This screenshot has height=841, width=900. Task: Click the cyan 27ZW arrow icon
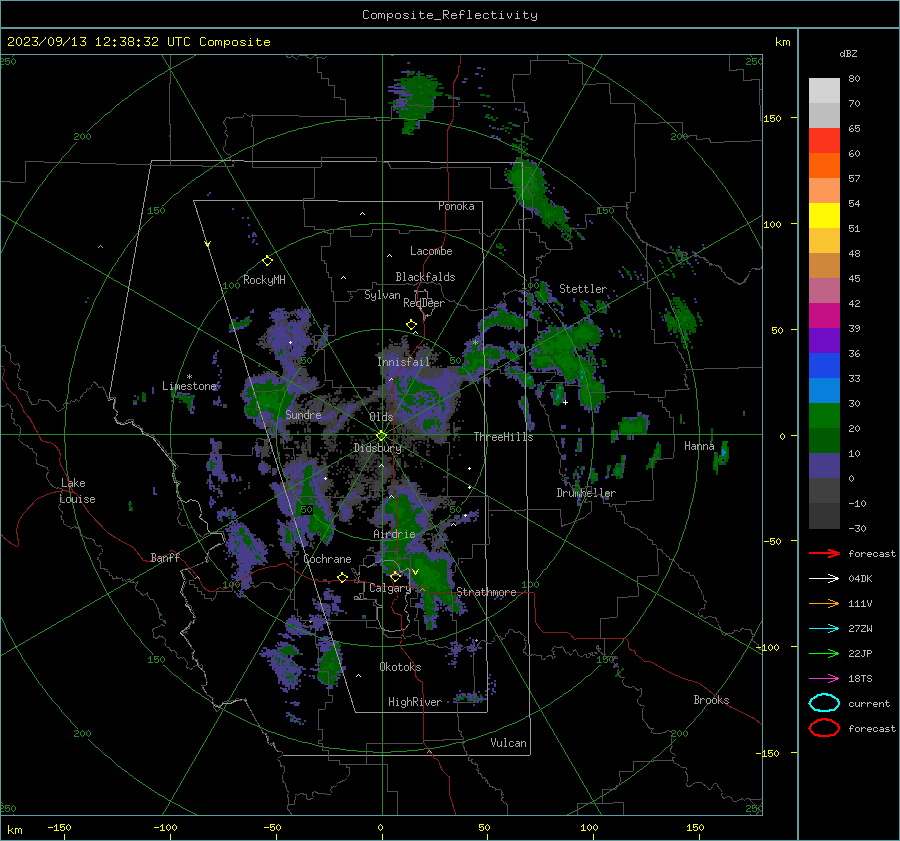pos(824,629)
